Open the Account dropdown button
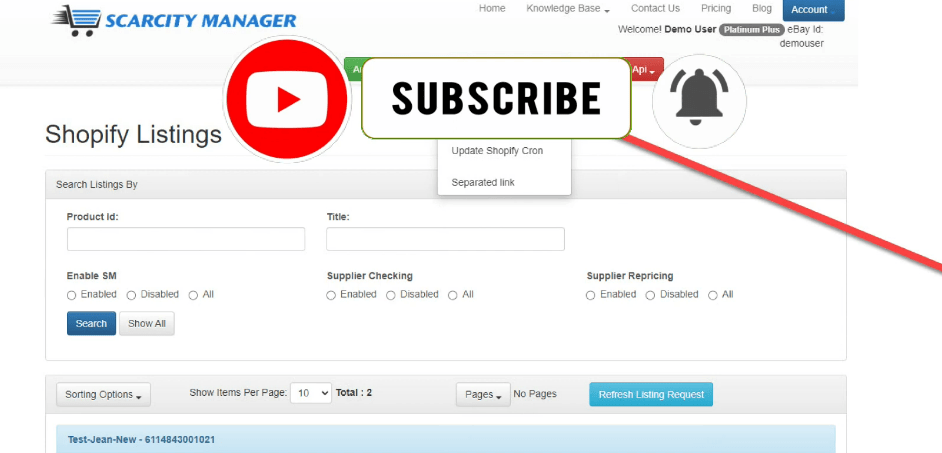The width and height of the screenshot is (942, 453). click(813, 10)
